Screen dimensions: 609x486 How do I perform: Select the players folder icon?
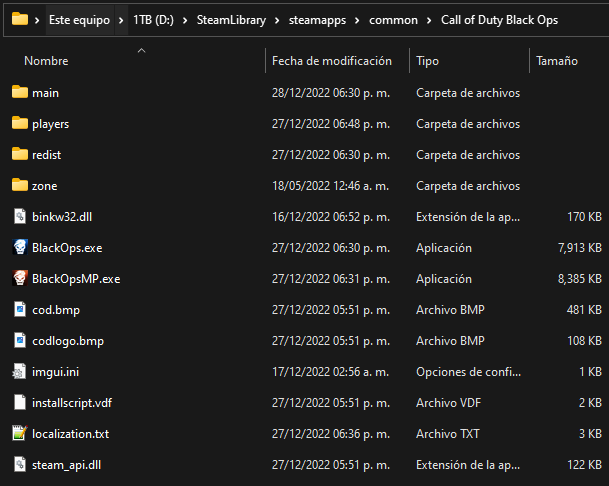coord(20,123)
